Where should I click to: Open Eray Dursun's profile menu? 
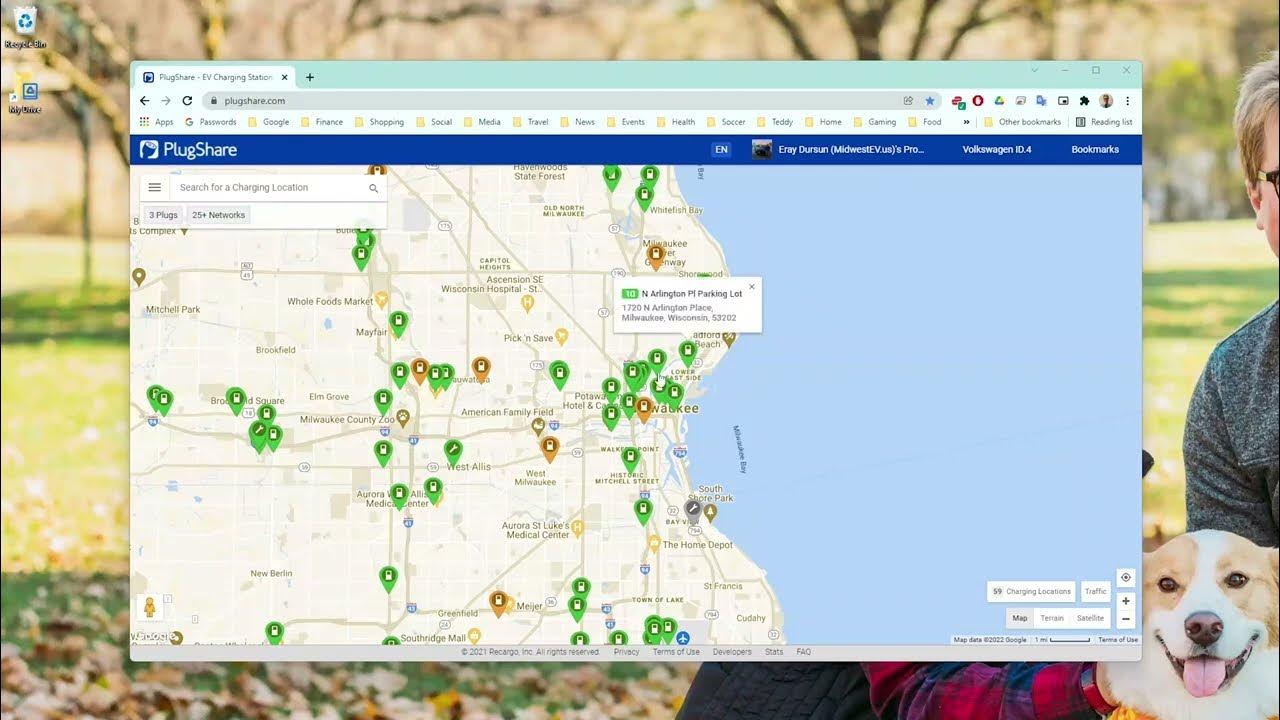(839, 149)
